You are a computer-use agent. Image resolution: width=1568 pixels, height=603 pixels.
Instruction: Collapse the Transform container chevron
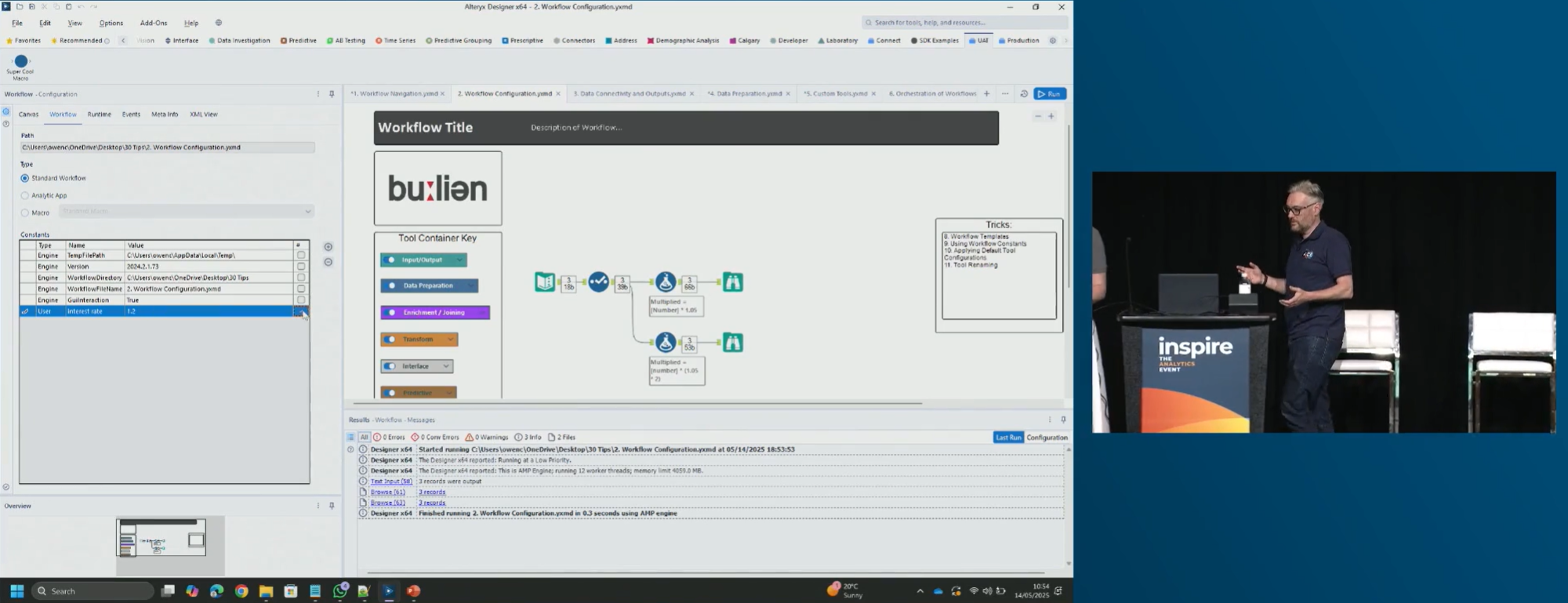[450, 340]
